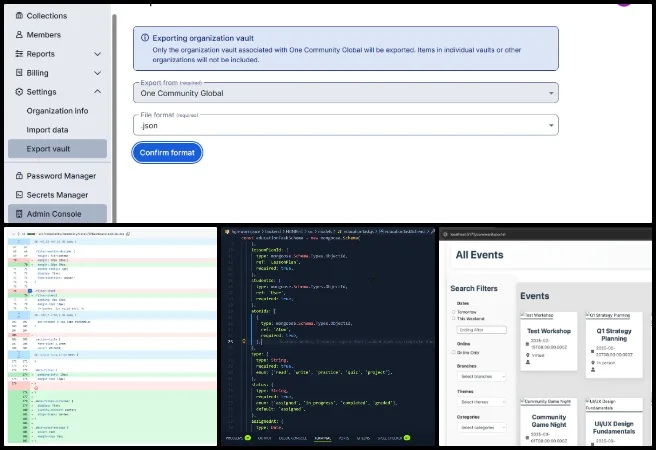Select the Terminal tab in editor panel
656x450 pixels.
[322, 438]
